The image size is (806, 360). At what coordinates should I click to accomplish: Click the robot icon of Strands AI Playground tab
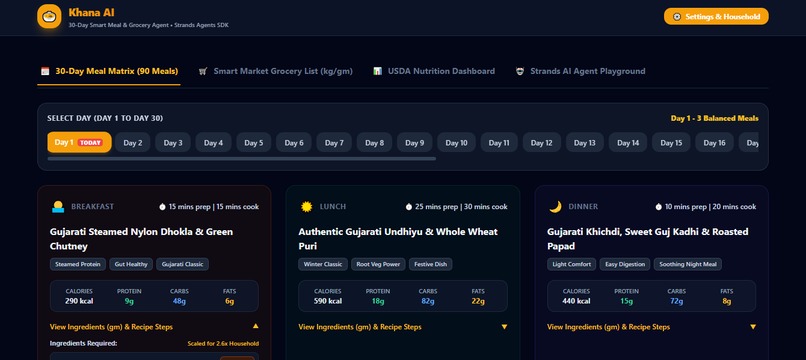(x=520, y=71)
